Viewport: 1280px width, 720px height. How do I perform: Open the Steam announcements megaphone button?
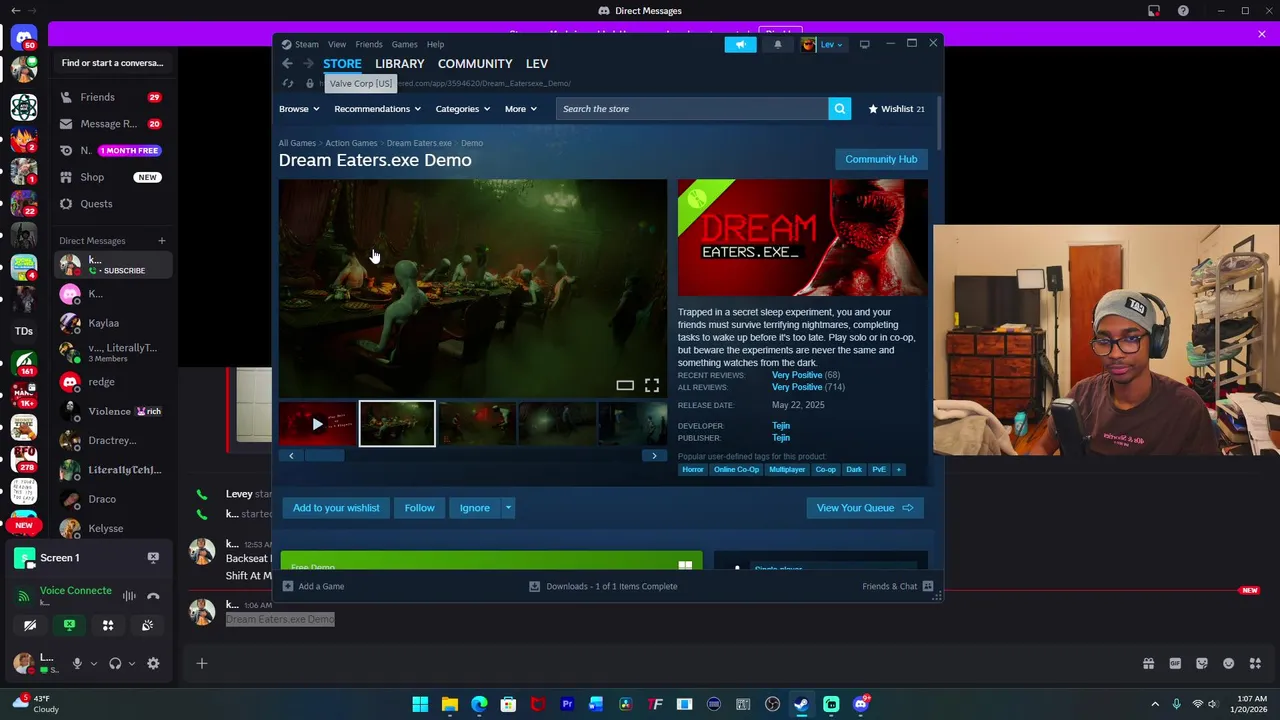coord(740,44)
